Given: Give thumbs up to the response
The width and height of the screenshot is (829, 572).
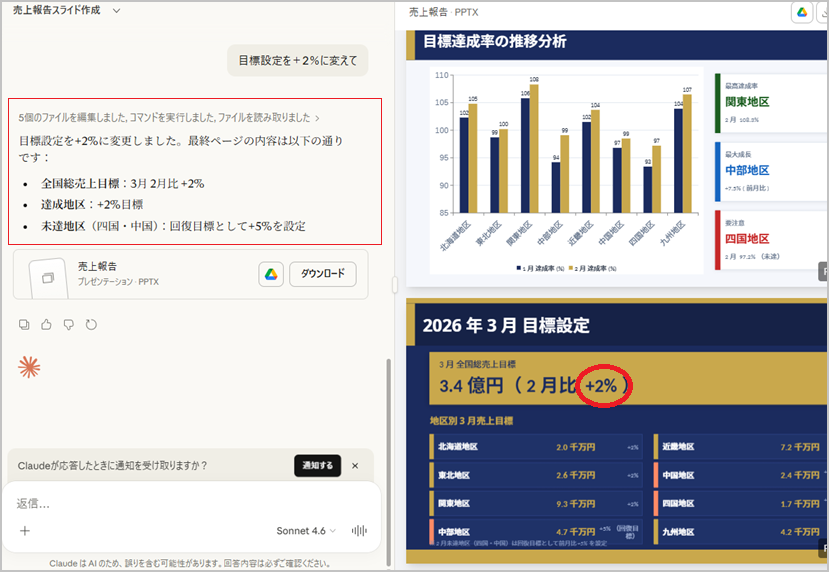Looking at the screenshot, I should pyautogui.click(x=46, y=324).
